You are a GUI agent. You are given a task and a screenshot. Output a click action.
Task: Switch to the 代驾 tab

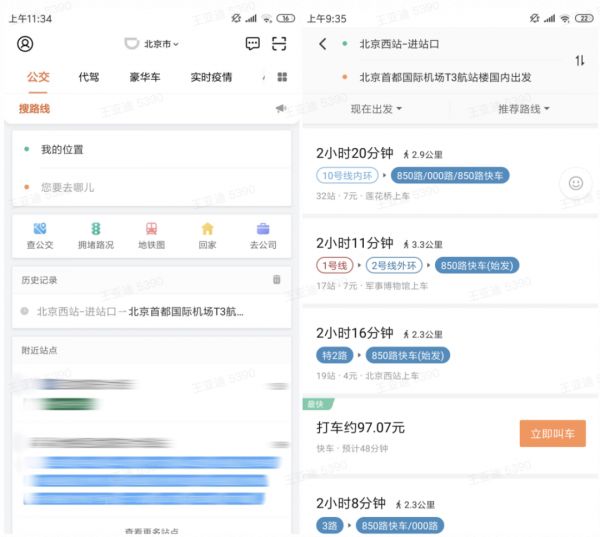(89, 77)
